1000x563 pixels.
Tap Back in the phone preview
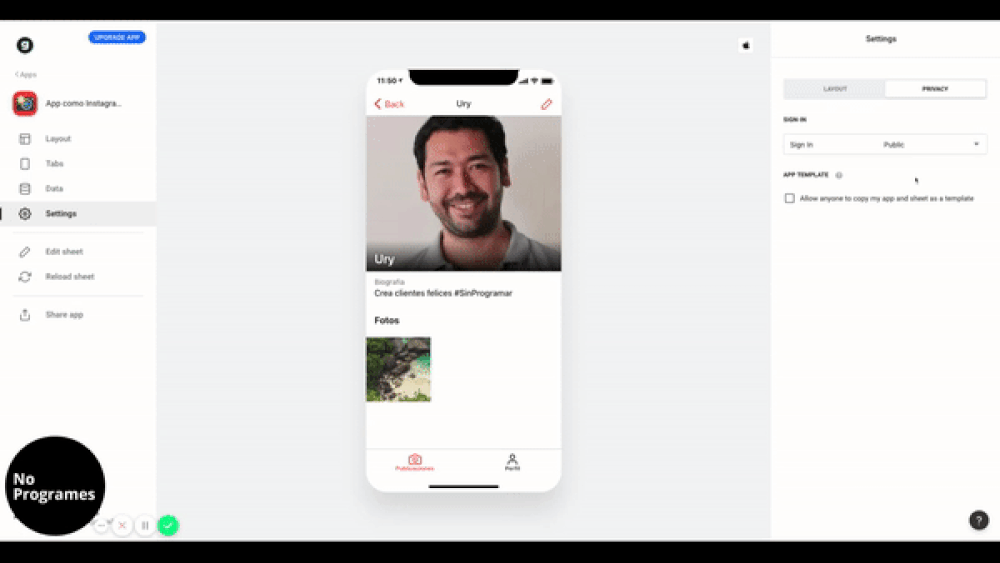389,104
